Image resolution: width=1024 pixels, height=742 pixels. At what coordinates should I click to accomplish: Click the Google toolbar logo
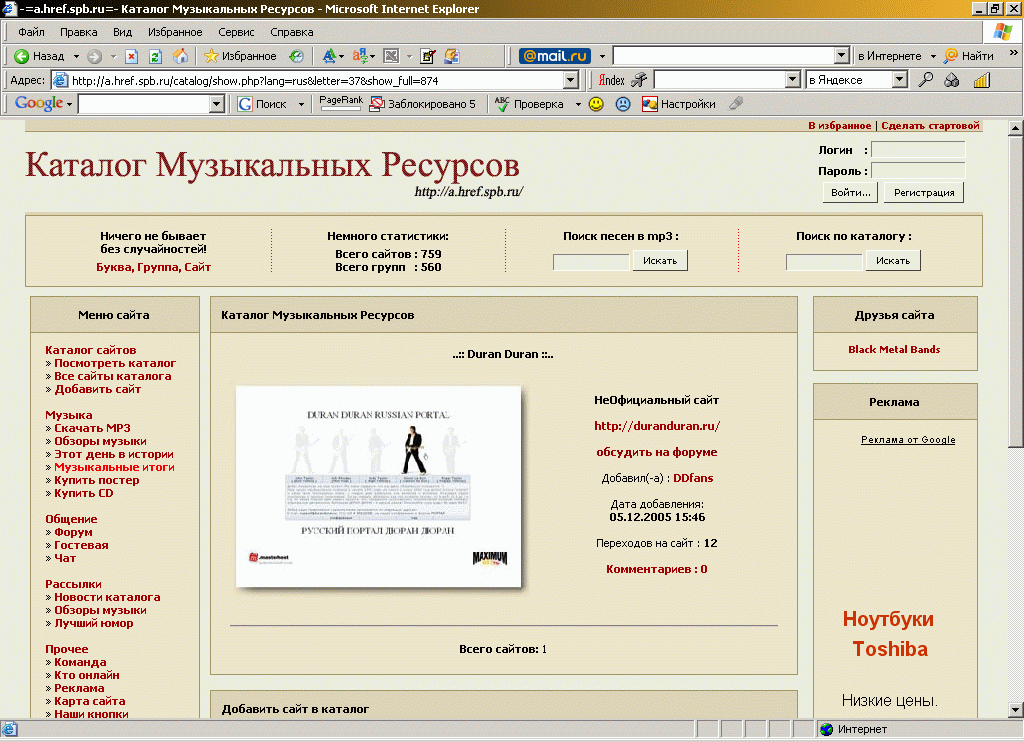coord(39,104)
